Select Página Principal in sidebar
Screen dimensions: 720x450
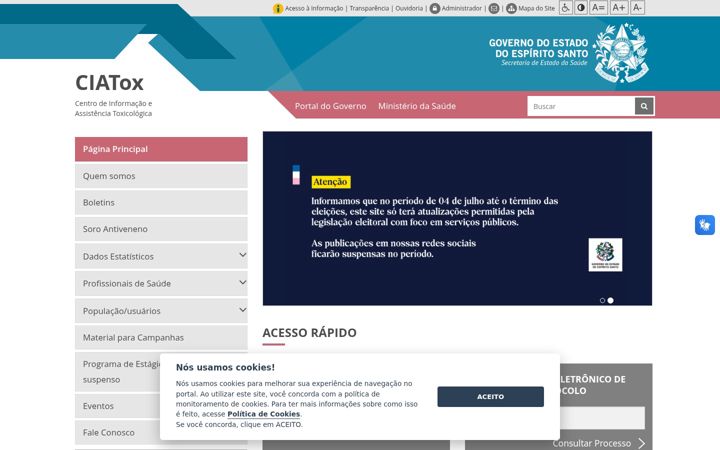point(161,149)
